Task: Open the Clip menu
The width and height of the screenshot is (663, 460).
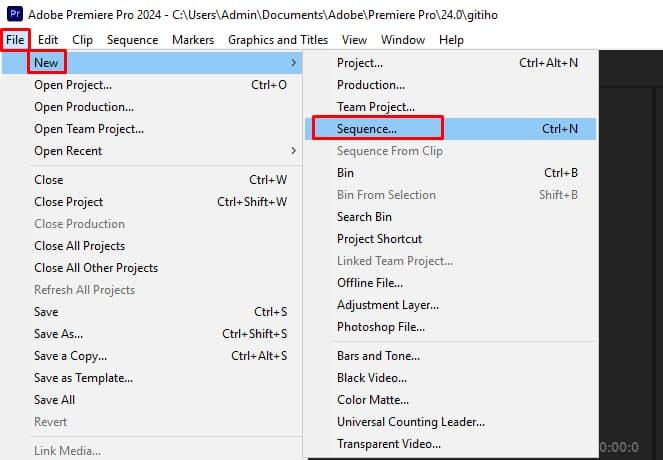Action: (x=82, y=40)
